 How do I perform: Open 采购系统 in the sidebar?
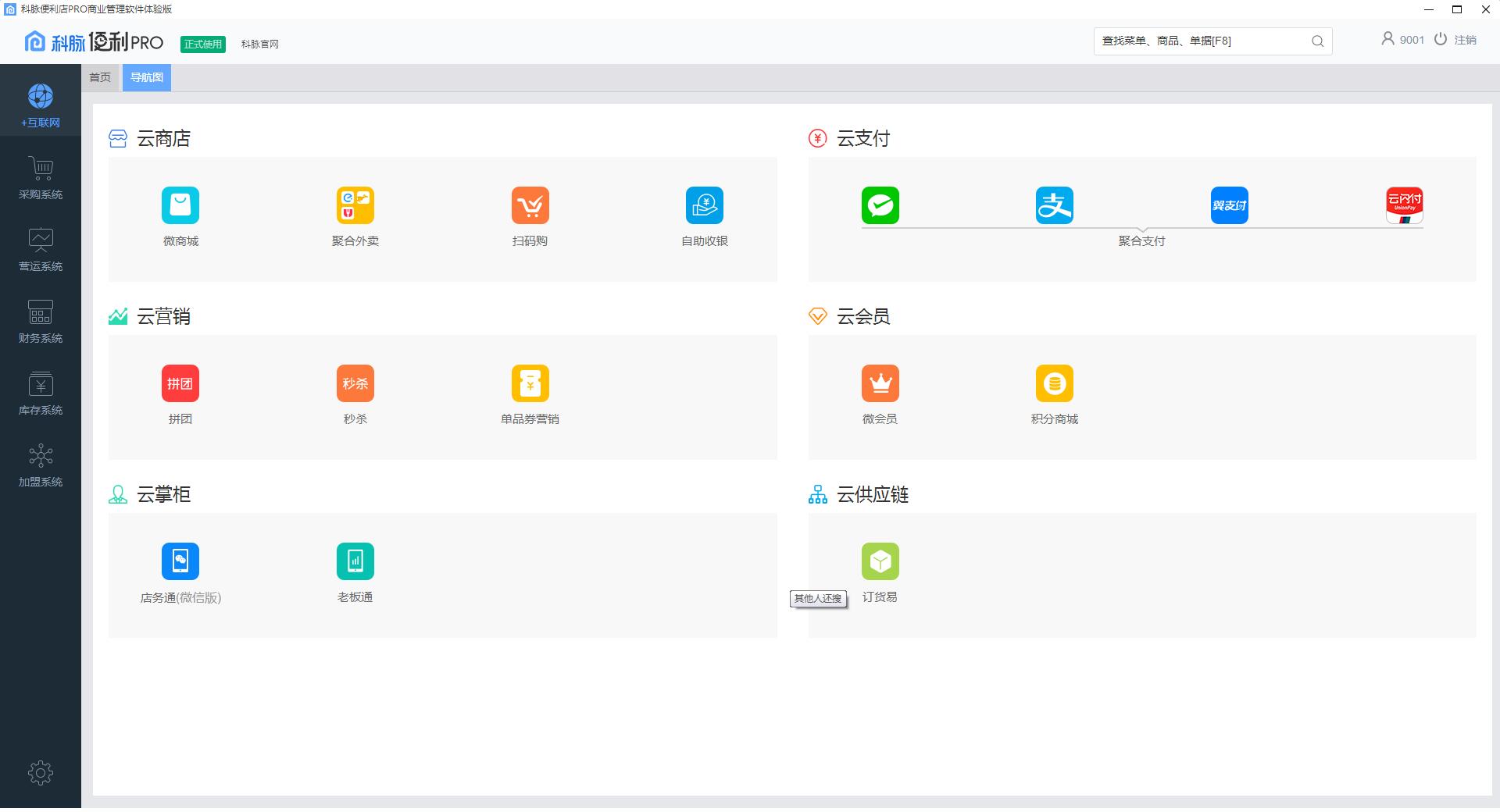coord(41,178)
